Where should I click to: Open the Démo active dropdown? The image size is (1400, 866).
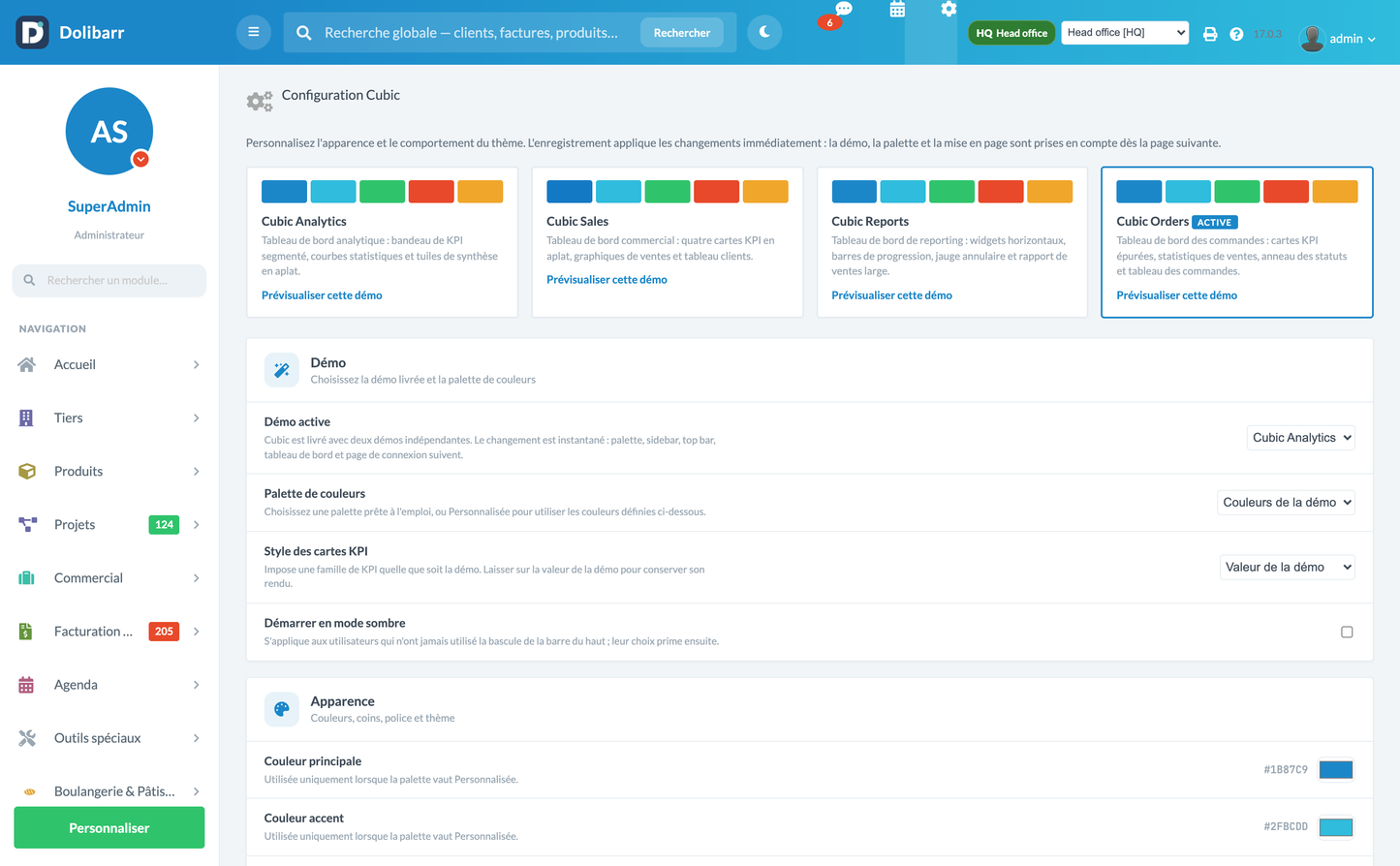(1300, 438)
